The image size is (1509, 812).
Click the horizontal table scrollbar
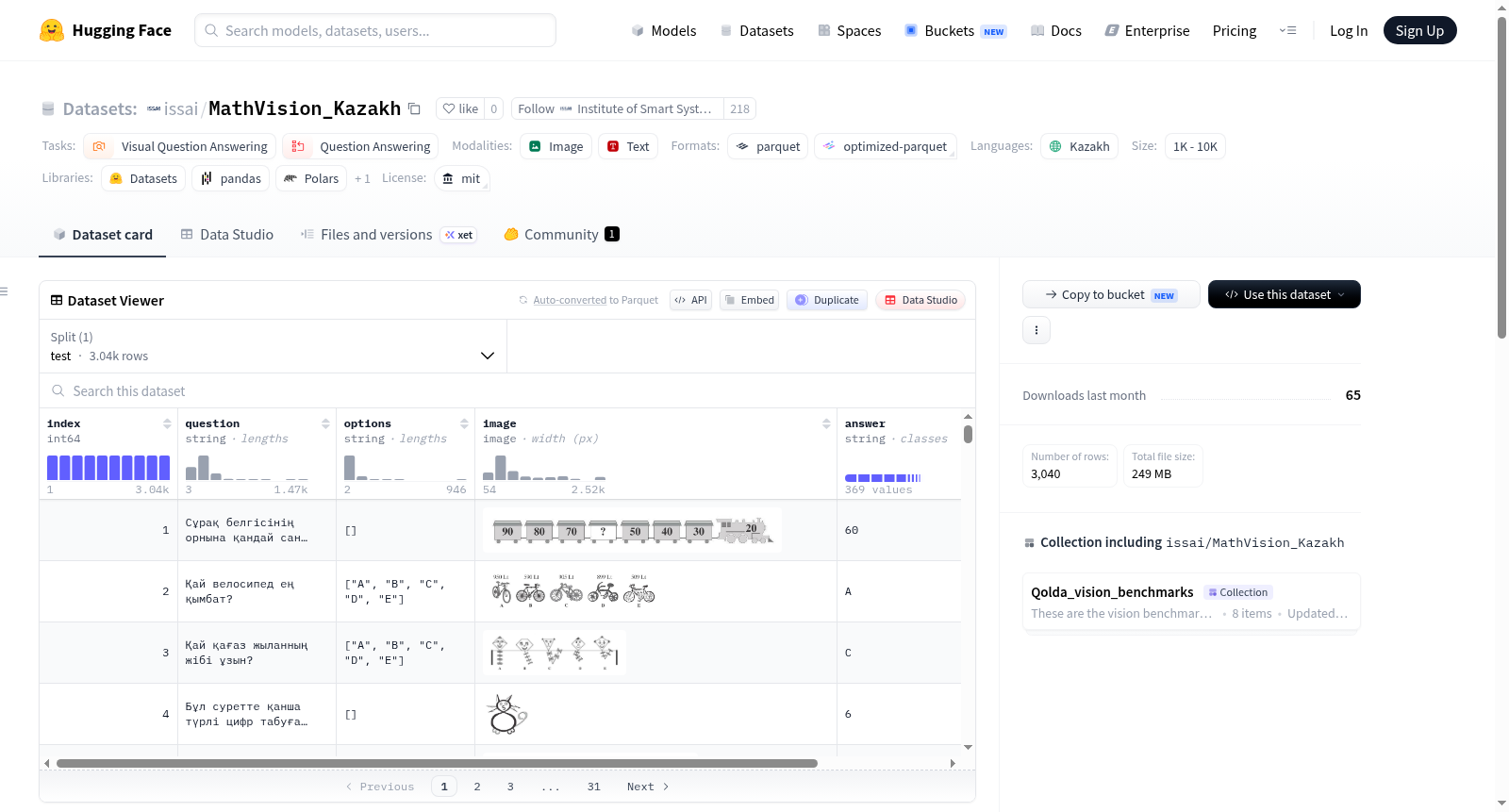pyautogui.click(x=437, y=763)
